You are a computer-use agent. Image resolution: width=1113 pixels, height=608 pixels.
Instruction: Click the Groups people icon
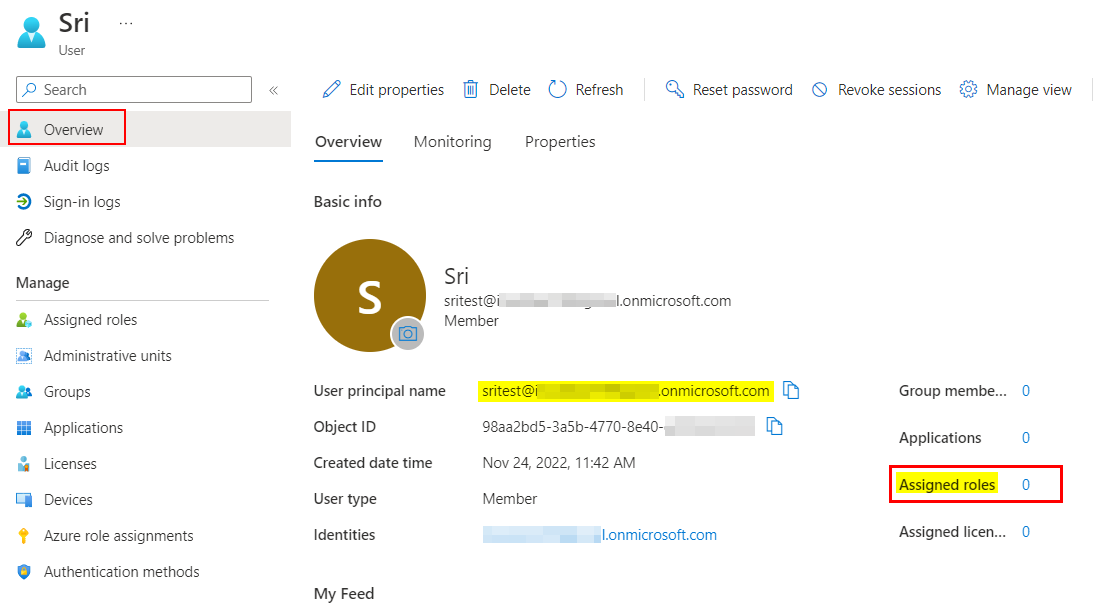[x=24, y=392]
